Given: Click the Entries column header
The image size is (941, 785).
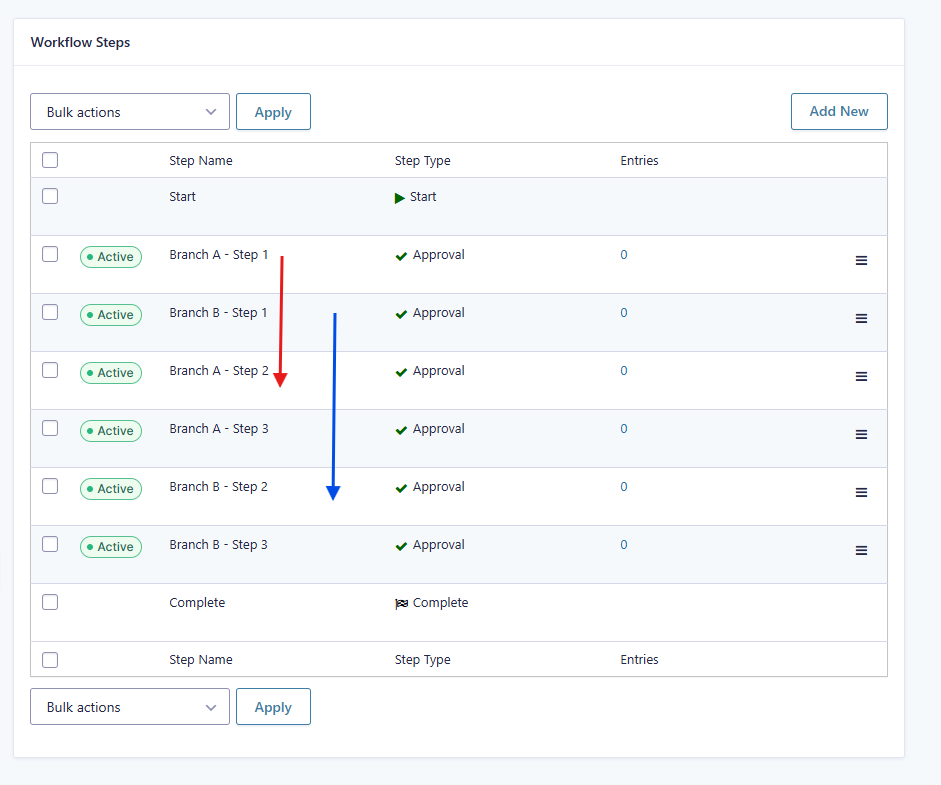Looking at the screenshot, I should [x=639, y=160].
